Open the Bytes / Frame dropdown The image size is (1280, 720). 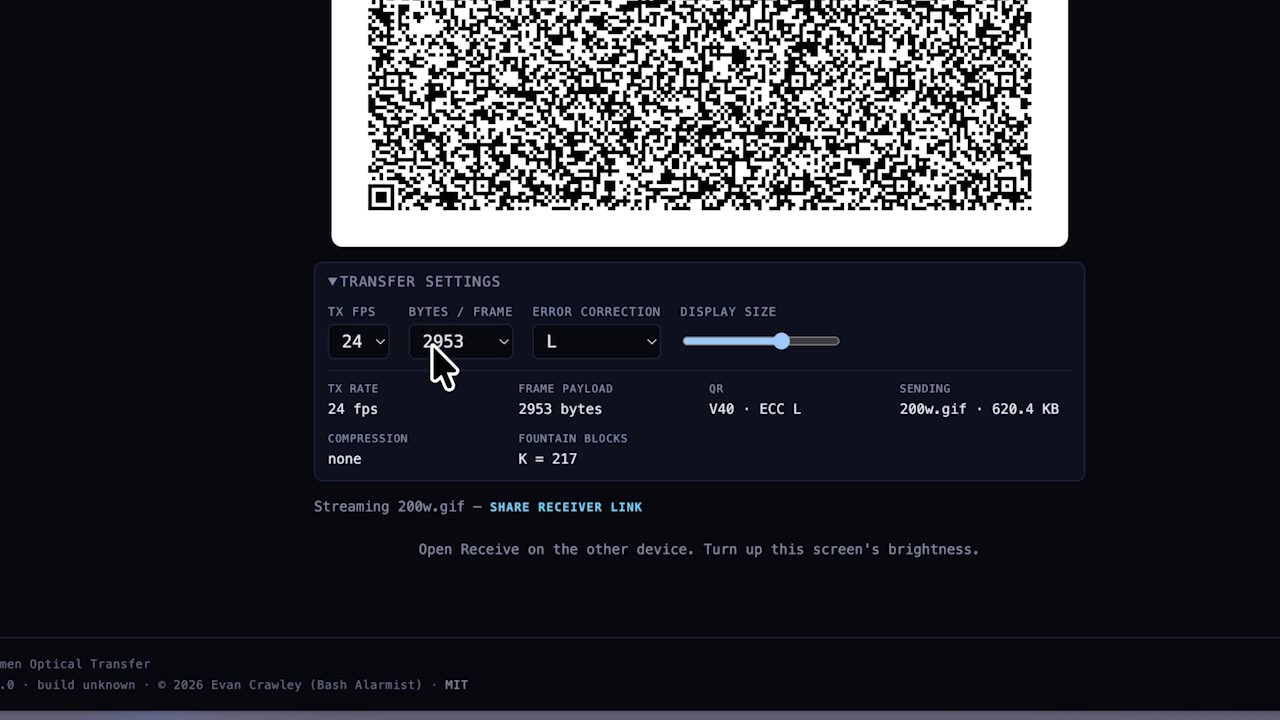[x=461, y=342]
